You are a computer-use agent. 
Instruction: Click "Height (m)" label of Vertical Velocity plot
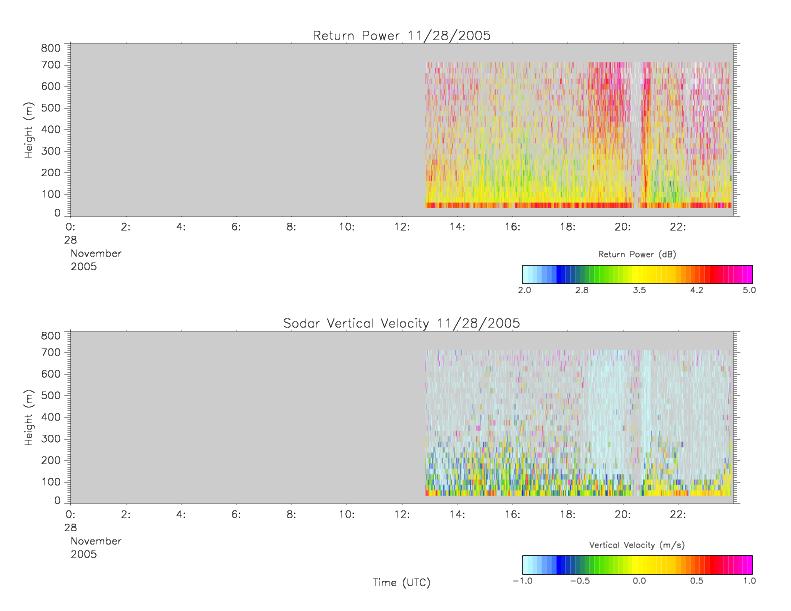point(29,417)
